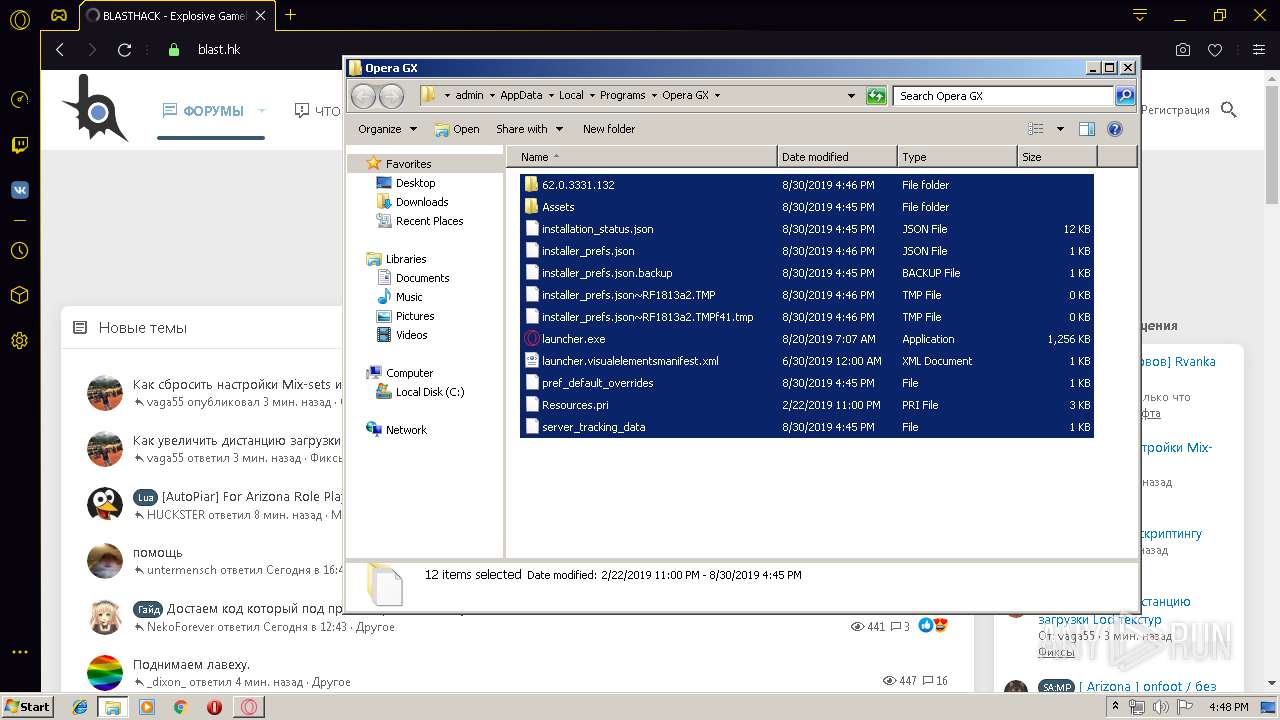Click the Search Opera GX field
The width and height of the screenshot is (1280, 720).
tap(1003, 96)
